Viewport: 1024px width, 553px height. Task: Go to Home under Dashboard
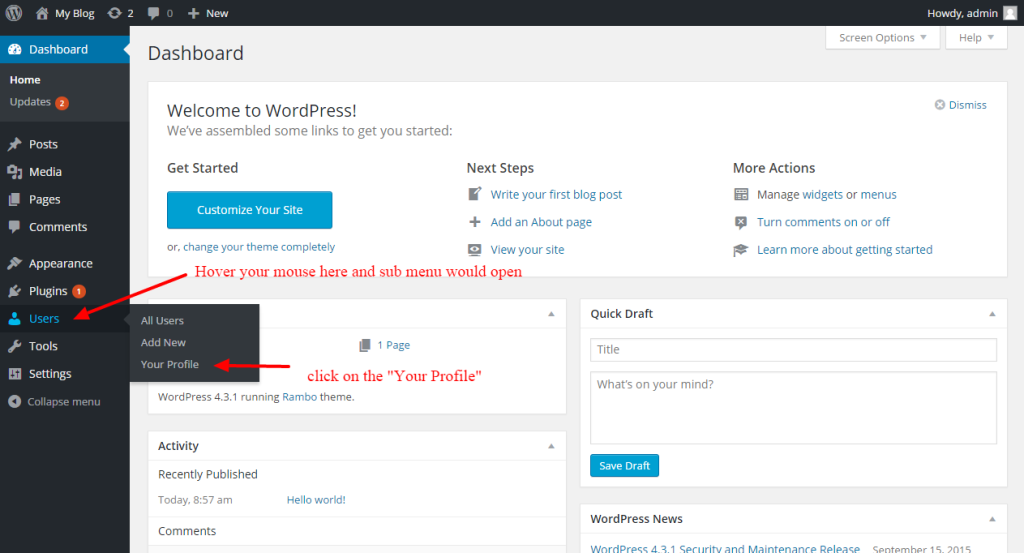pyautogui.click(x=25, y=80)
